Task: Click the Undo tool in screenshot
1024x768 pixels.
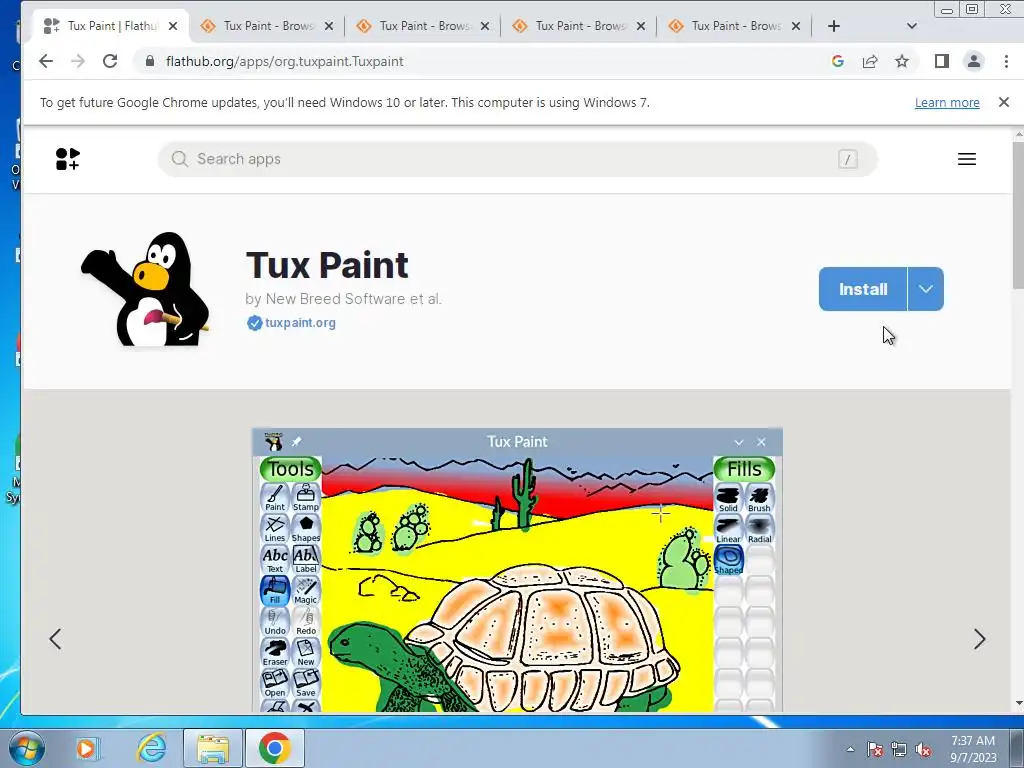Action: (x=274, y=622)
